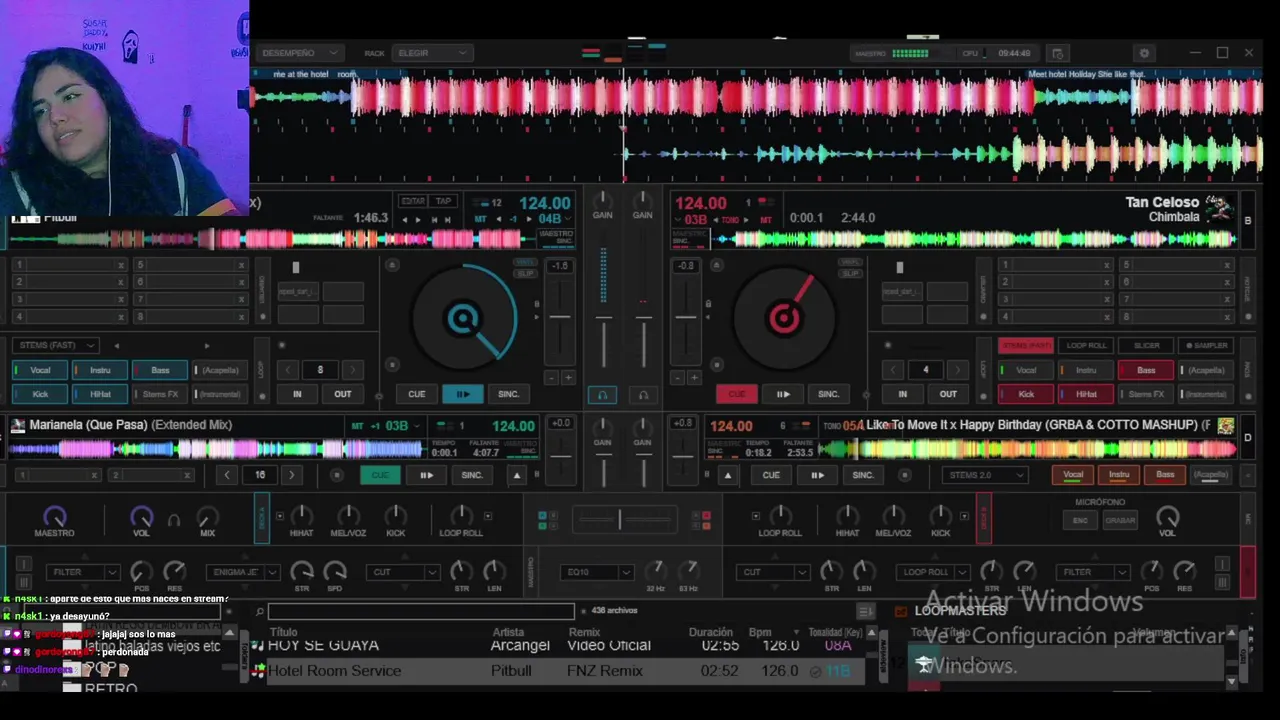
Task: Click the left deck pitch fader
Action: [x=560, y=315]
